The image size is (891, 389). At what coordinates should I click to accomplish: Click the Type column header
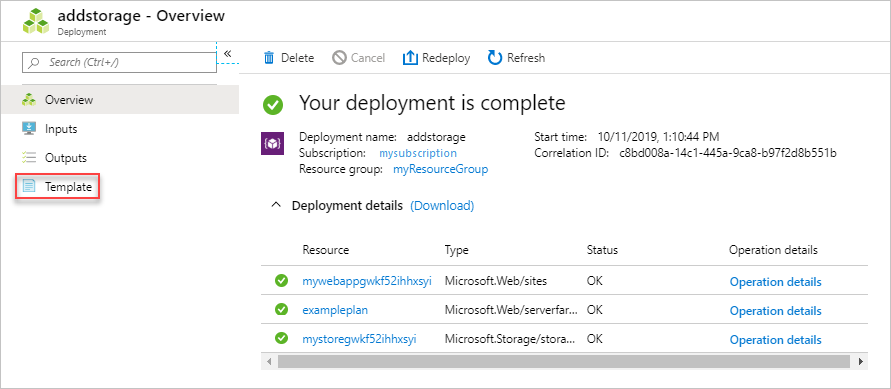[456, 250]
